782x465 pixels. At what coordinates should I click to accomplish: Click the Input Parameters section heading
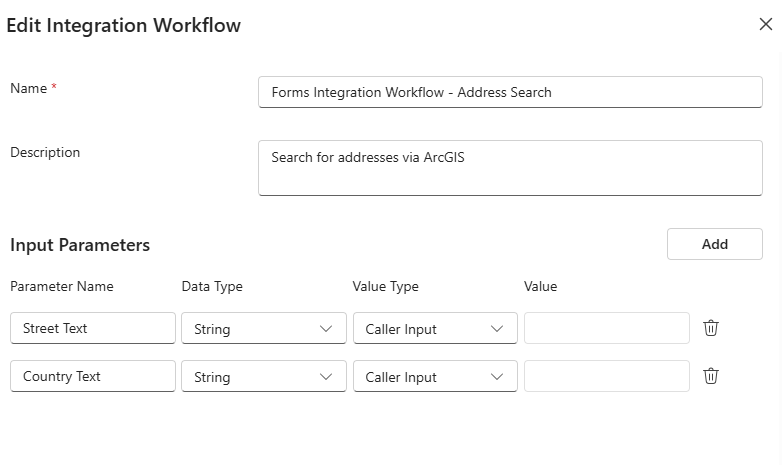[x=80, y=245]
